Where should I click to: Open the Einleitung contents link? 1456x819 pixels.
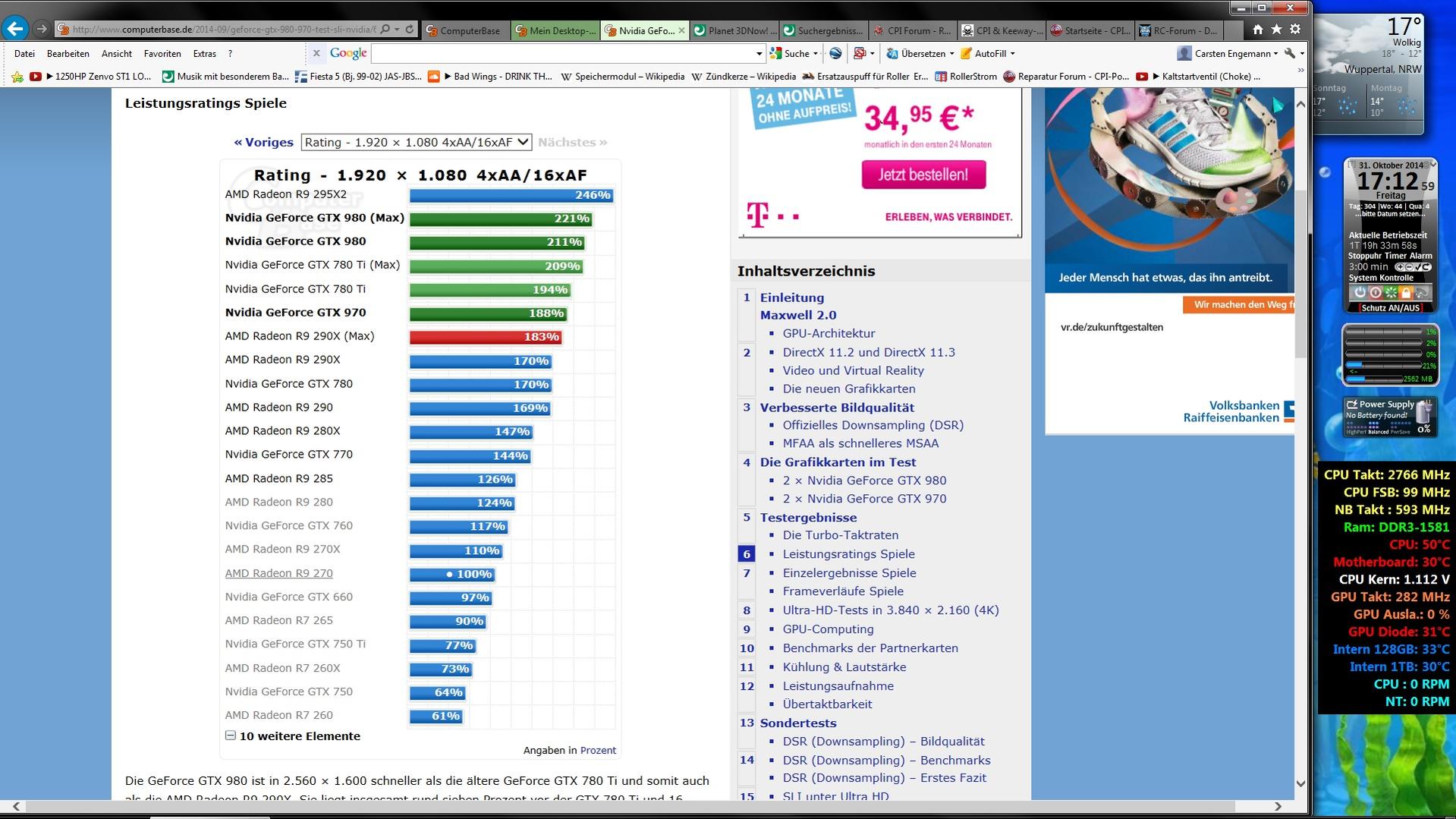[x=792, y=298]
